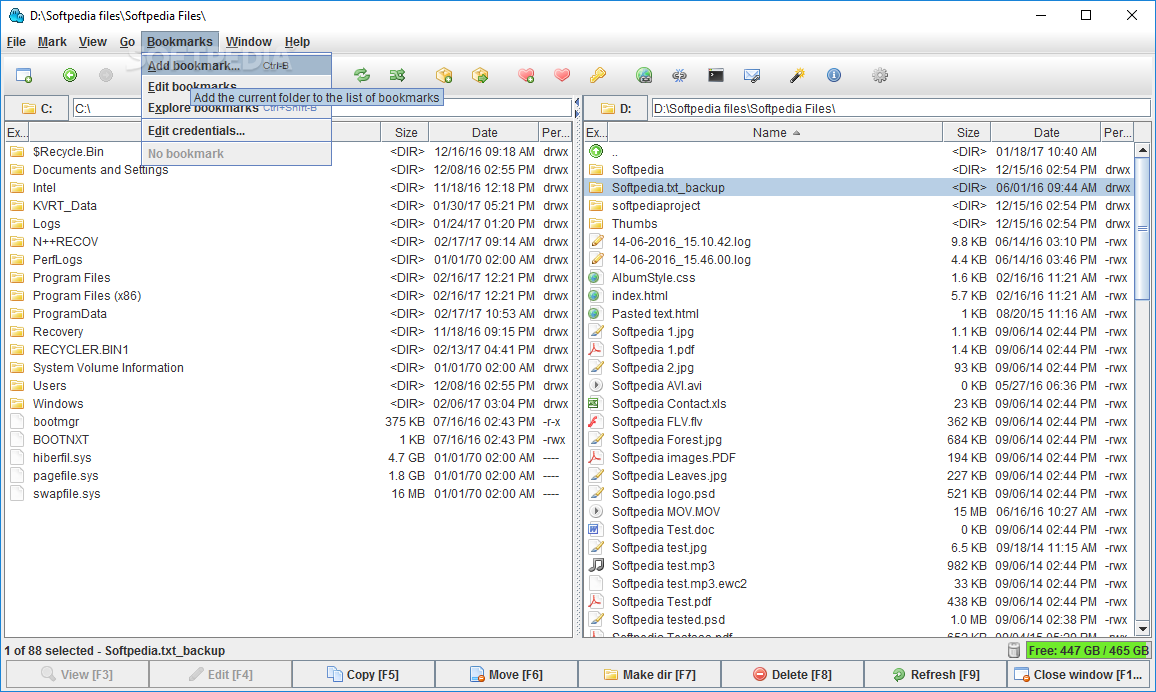Open the File menu

(x=16, y=42)
